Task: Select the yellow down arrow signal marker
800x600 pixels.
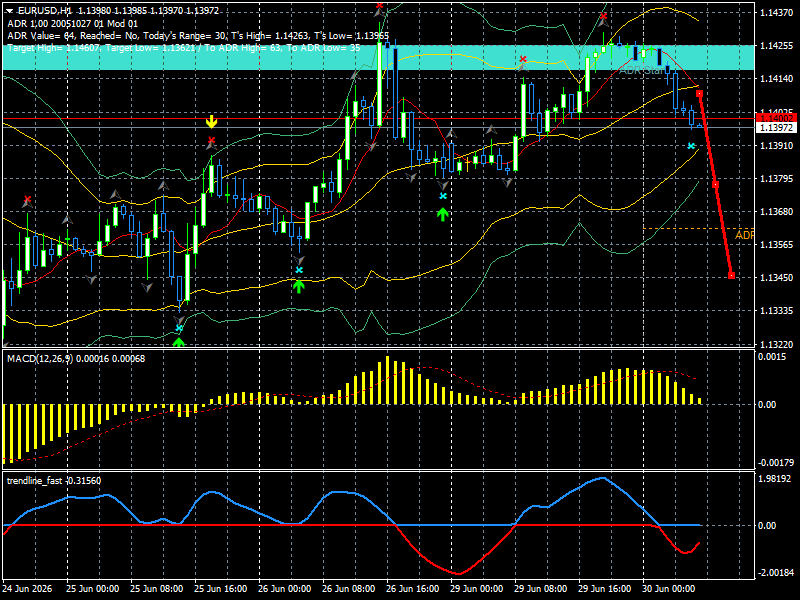Action: [x=211, y=122]
